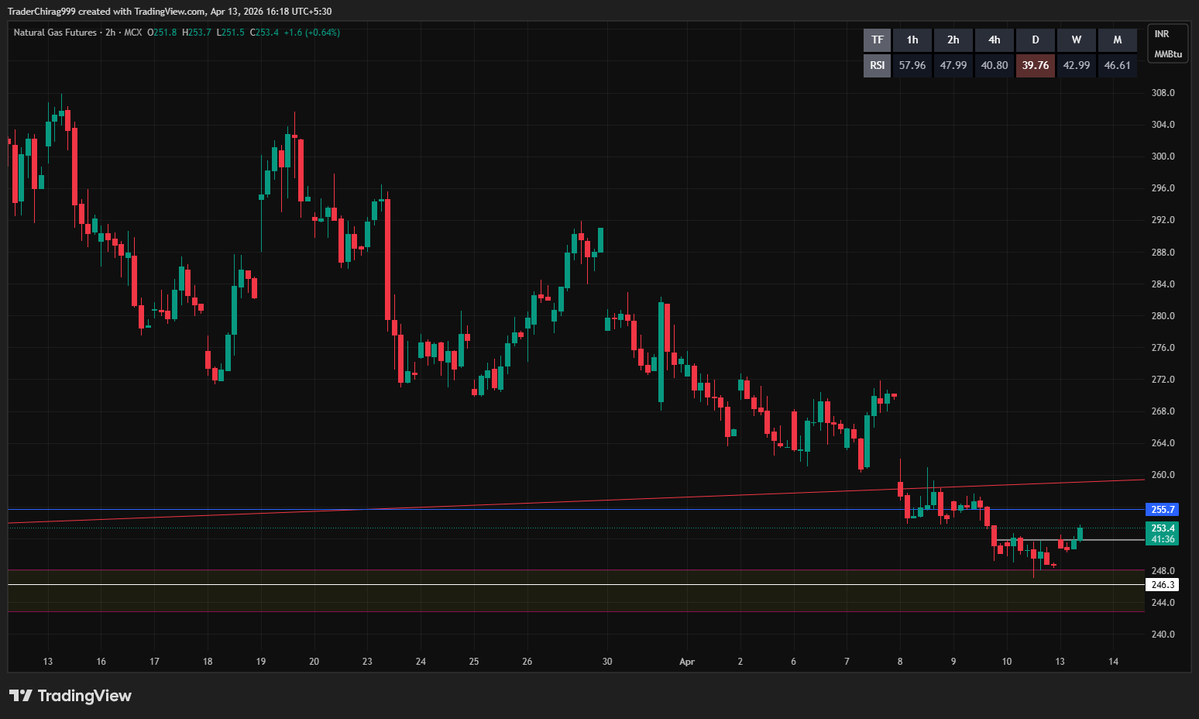The height and width of the screenshot is (719, 1199).
Task: Click the Apr label on the time axis
Action: tap(686, 661)
